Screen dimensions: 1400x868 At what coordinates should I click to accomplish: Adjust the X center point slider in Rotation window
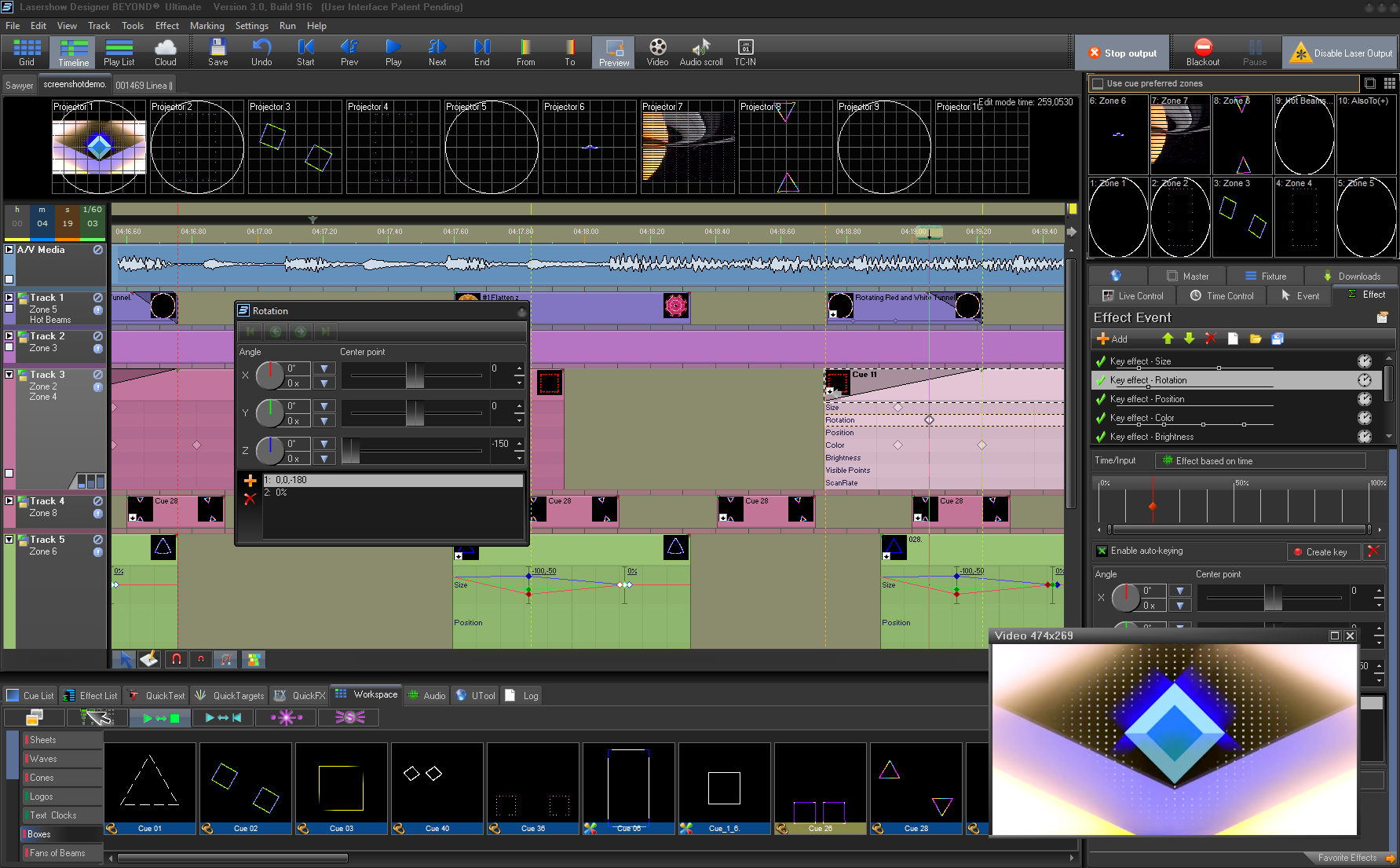click(415, 375)
